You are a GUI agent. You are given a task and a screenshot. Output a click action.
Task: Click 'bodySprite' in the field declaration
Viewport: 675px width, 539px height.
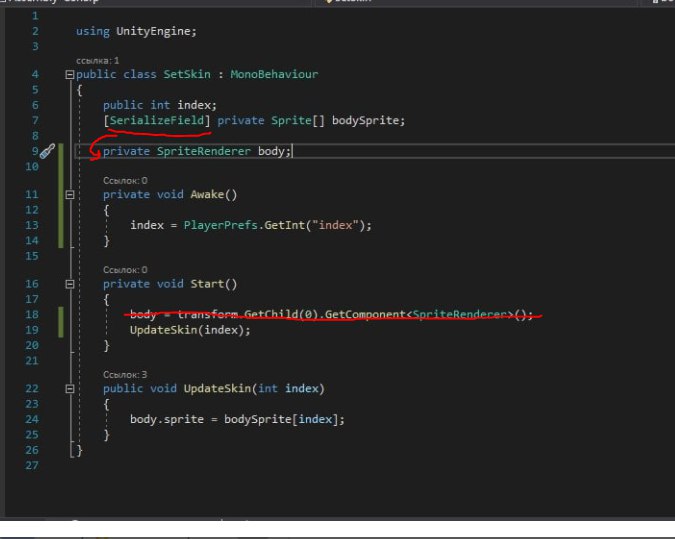365,121
